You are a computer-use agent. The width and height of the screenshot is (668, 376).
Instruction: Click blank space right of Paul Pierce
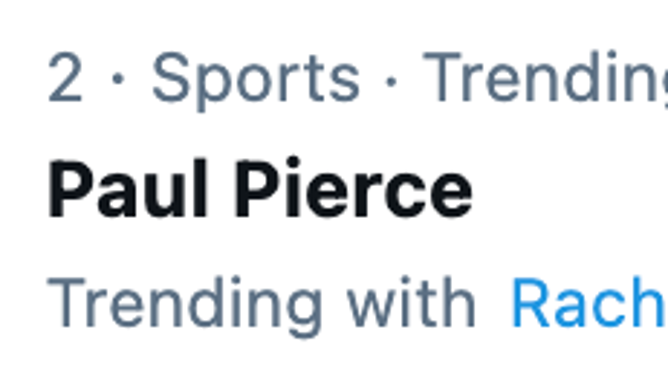(x=571, y=189)
